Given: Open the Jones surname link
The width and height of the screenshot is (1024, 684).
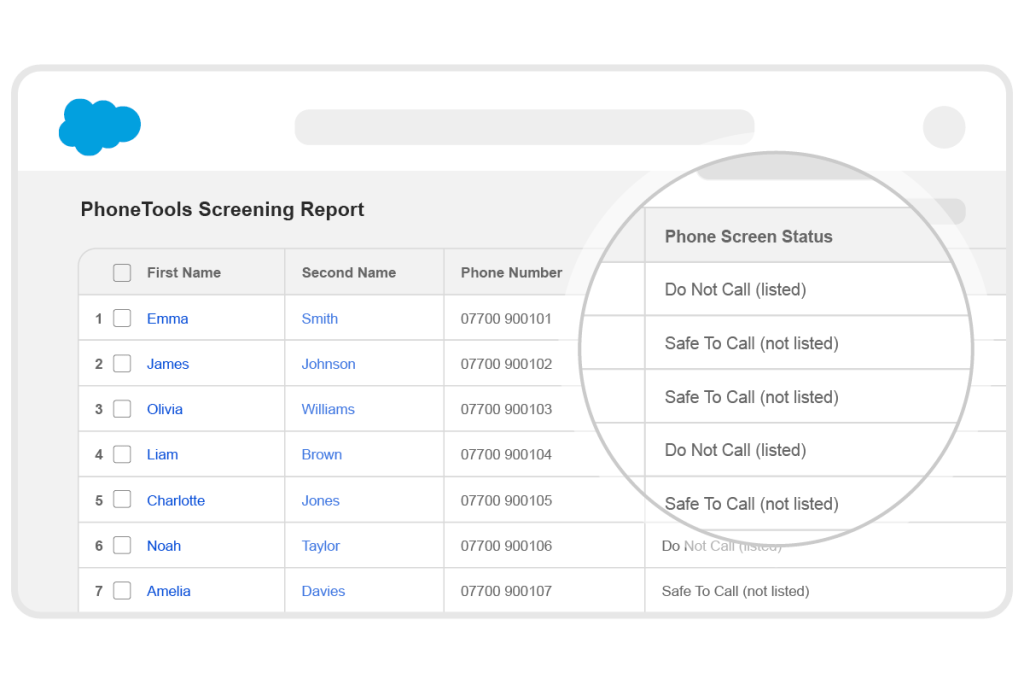Looking at the screenshot, I should (320, 500).
